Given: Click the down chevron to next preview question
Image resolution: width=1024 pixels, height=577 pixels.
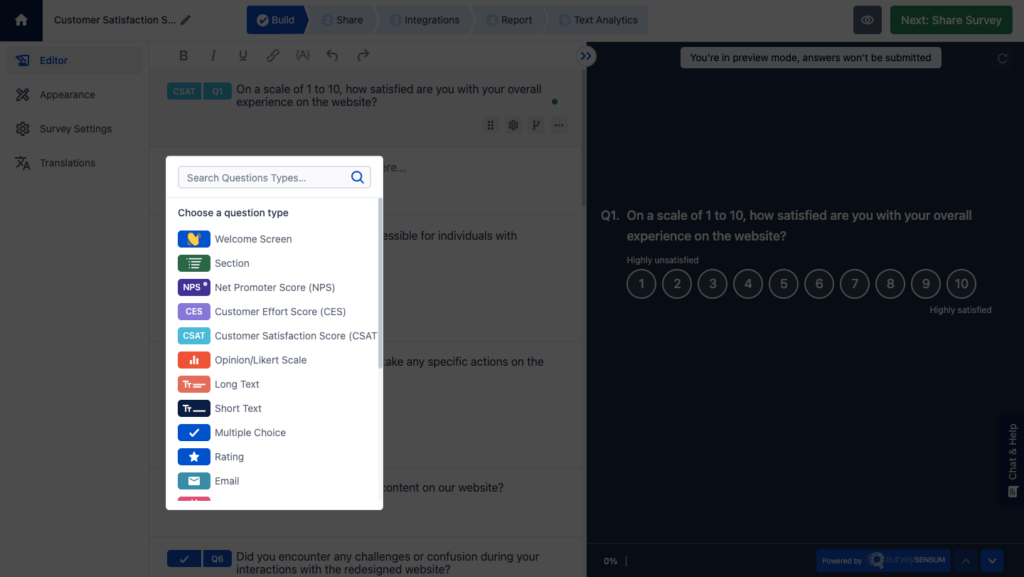Looking at the screenshot, I should [991, 560].
